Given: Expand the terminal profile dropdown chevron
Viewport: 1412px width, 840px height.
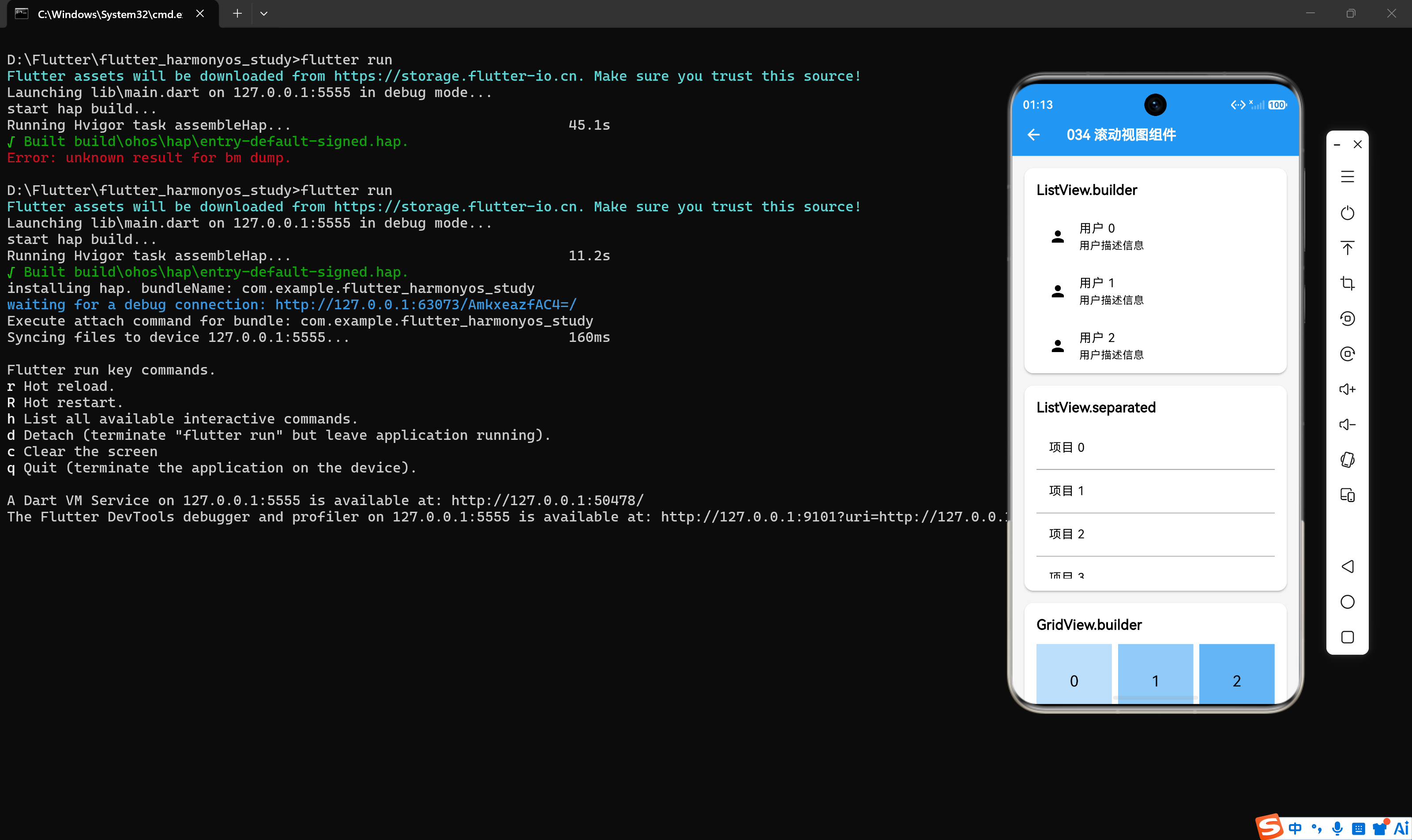Looking at the screenshot, I should 264,14.
